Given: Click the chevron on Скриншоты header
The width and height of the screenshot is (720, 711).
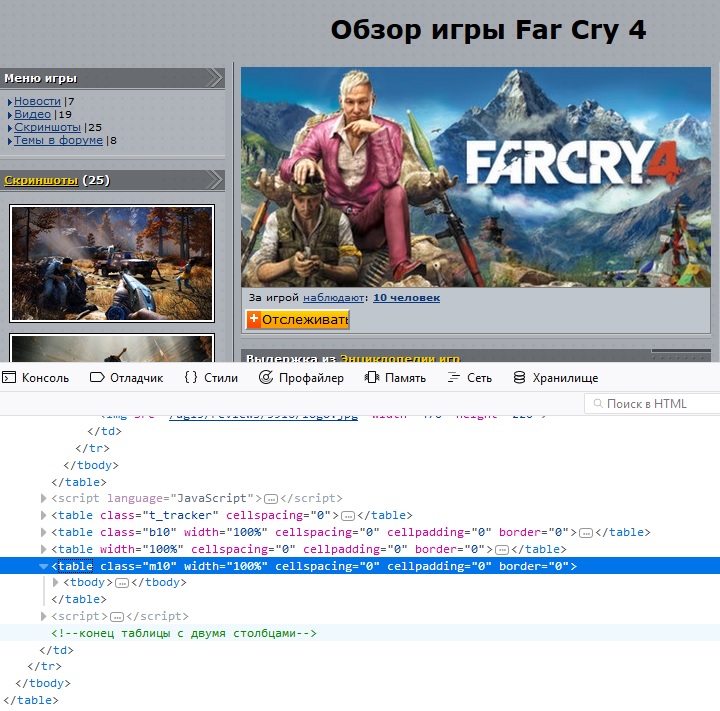Looking at the screenshot, I should point(214,180).
